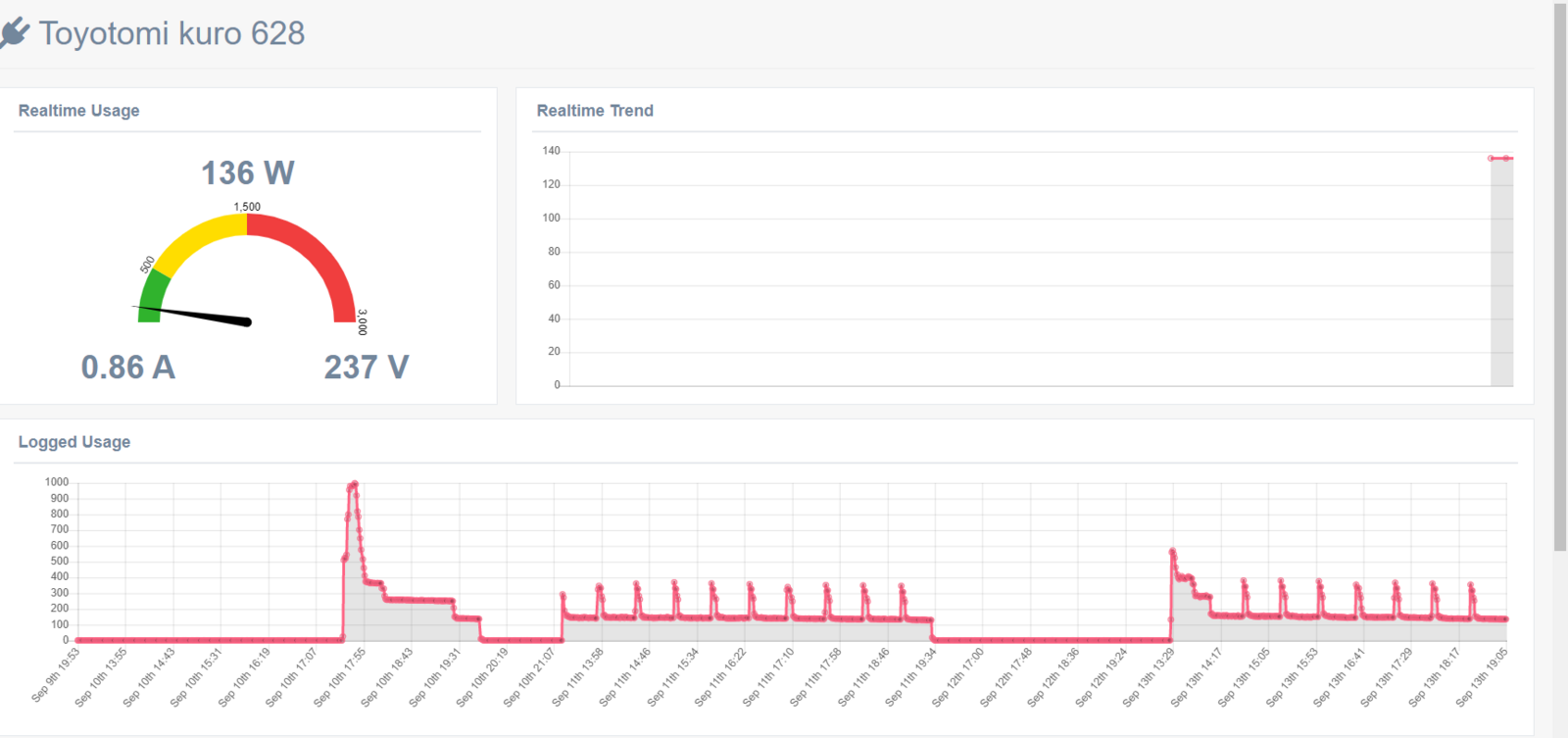This screenshot has height=738, width=1568.
Task: Click the 237 V voltage reading
Action: click(x=367, y=368)
